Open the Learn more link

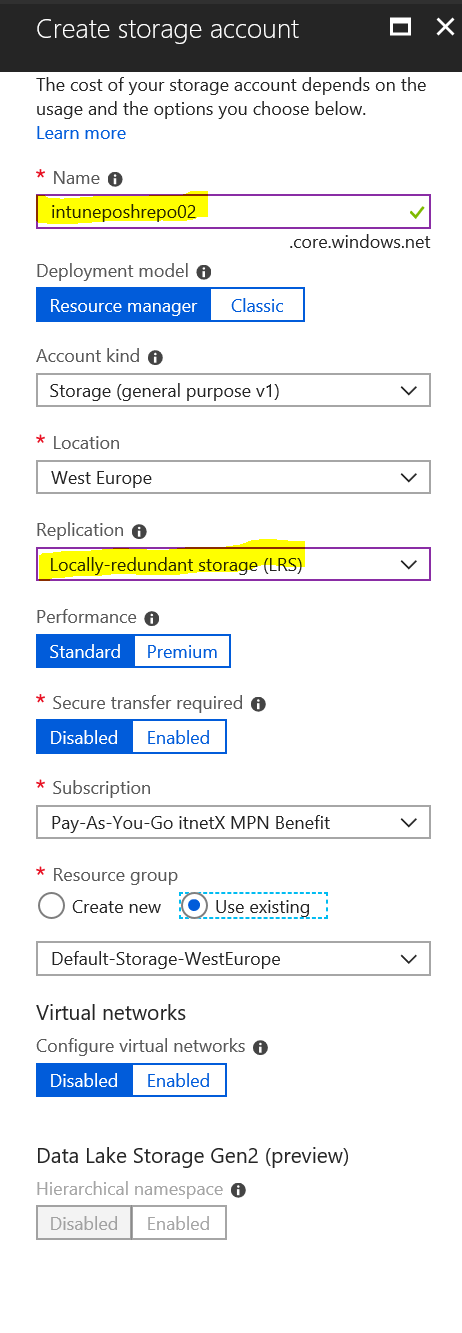click(x=81, y=133)
